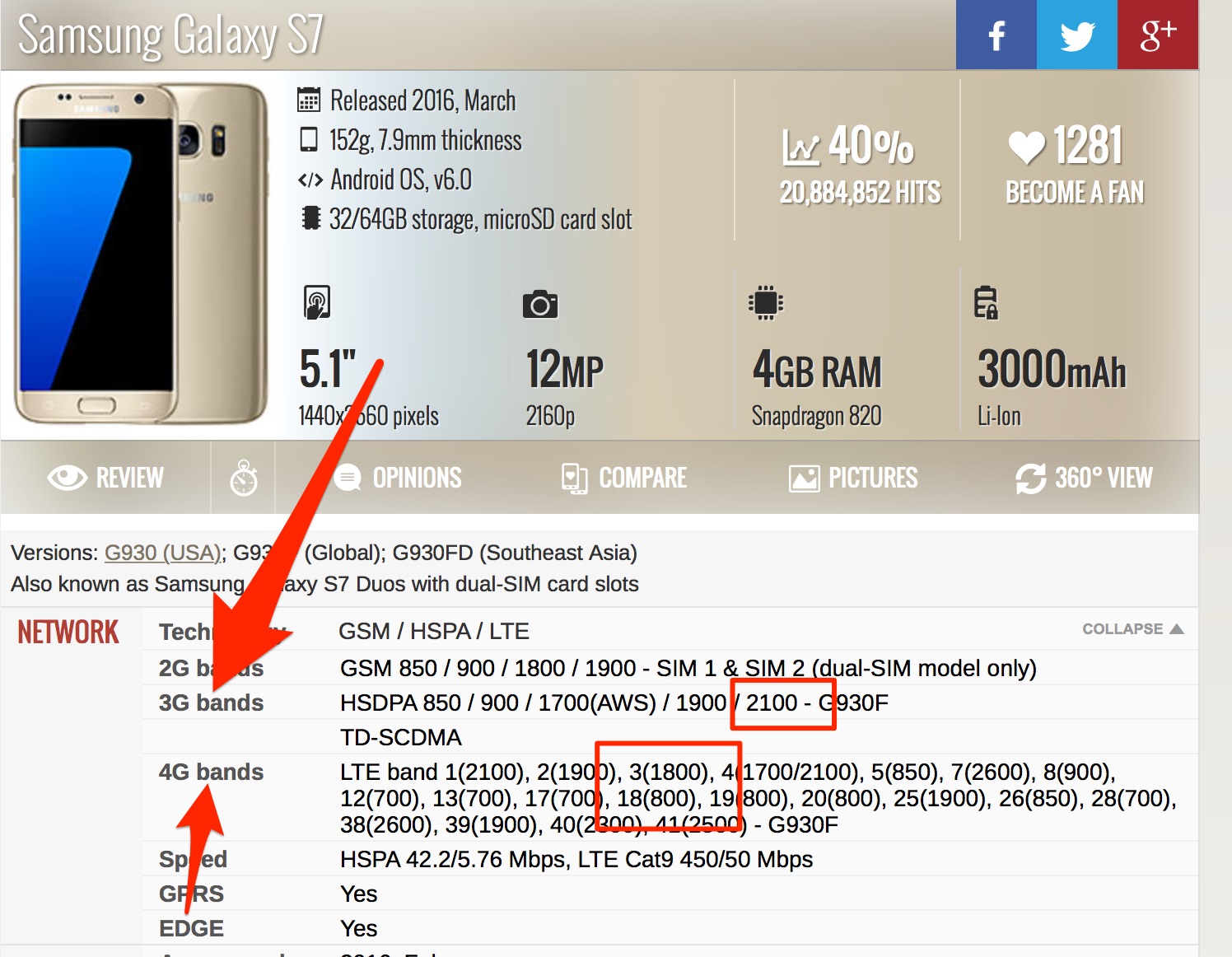Screen dimensions: 1232x957
Task: Follow the G930 (USA) version link
Action: coord(162,553)
